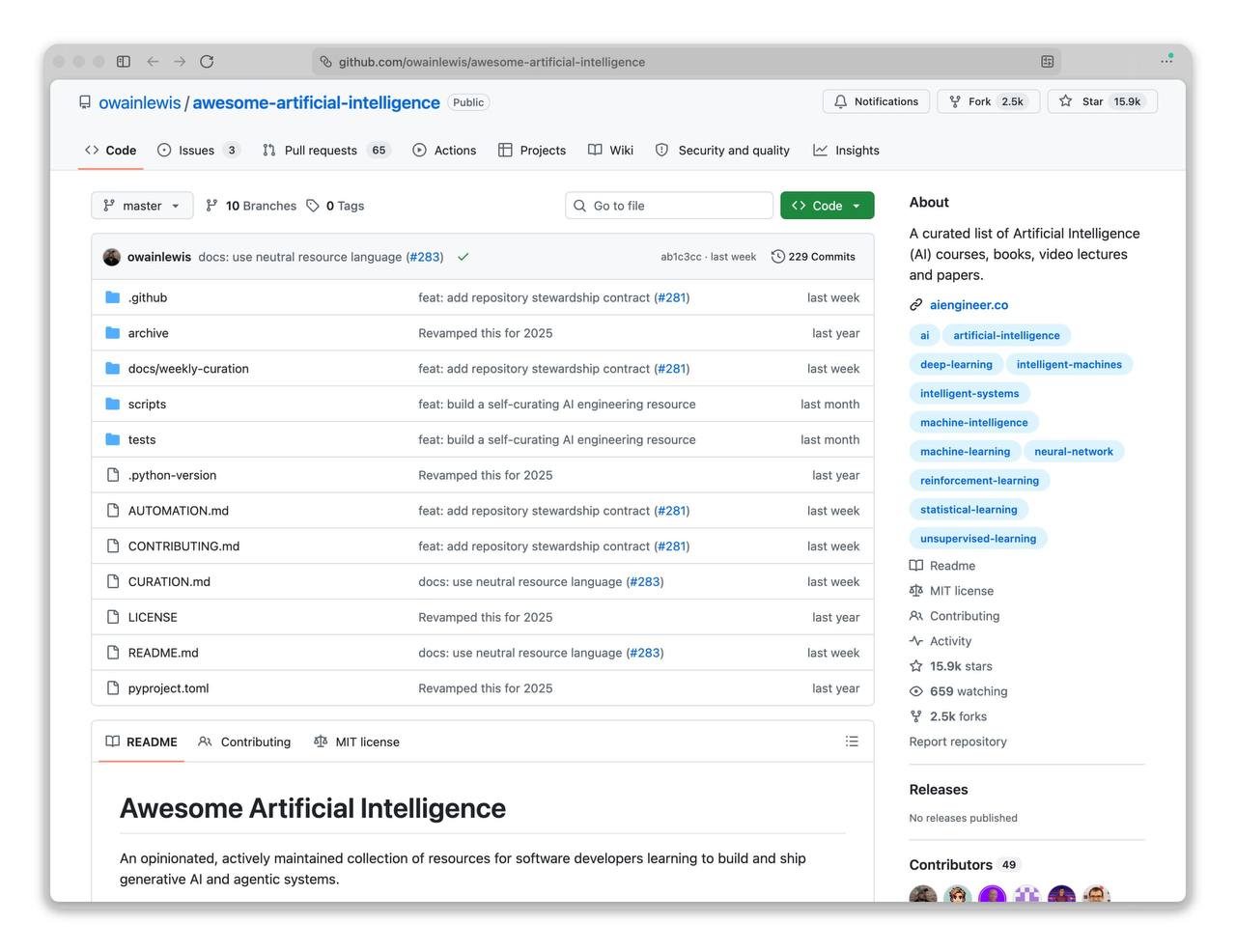This screenshot has width=1236, height=952.
Task: Click the browser forward arrow
Action: click(x=180, y=62)
